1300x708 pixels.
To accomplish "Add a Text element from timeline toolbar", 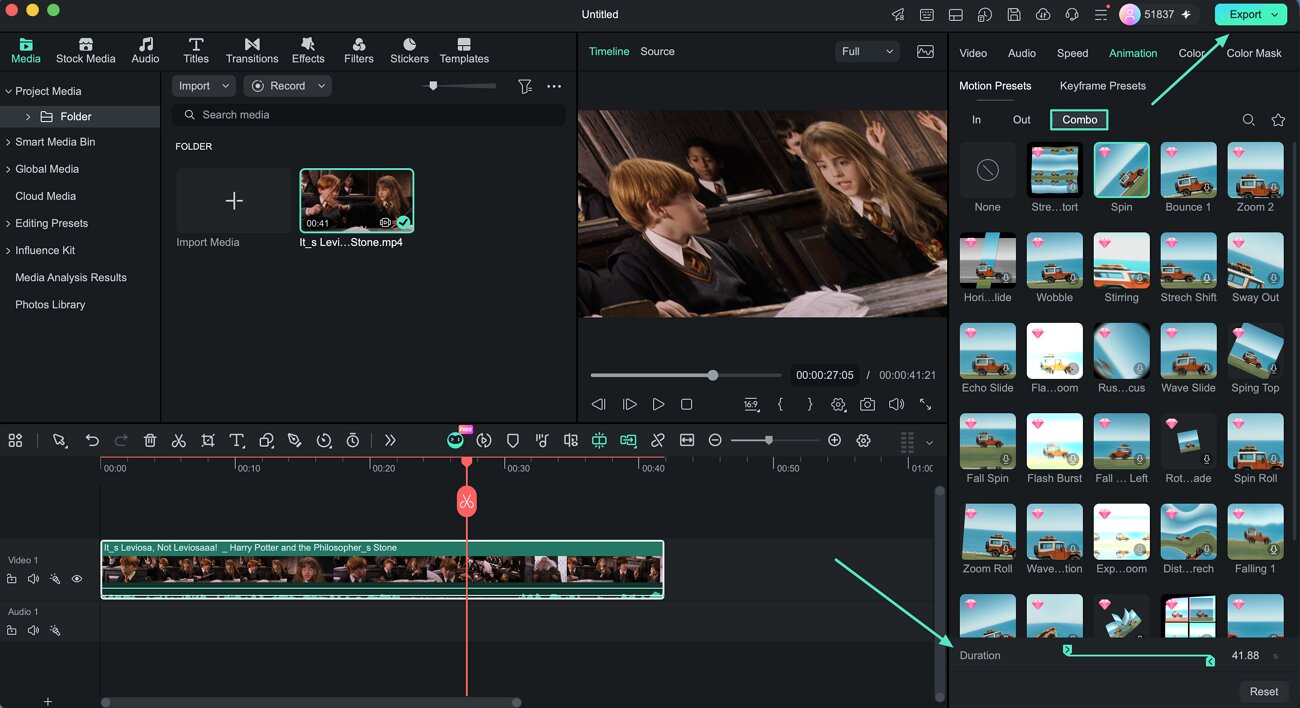I will [x=237, y=440].
